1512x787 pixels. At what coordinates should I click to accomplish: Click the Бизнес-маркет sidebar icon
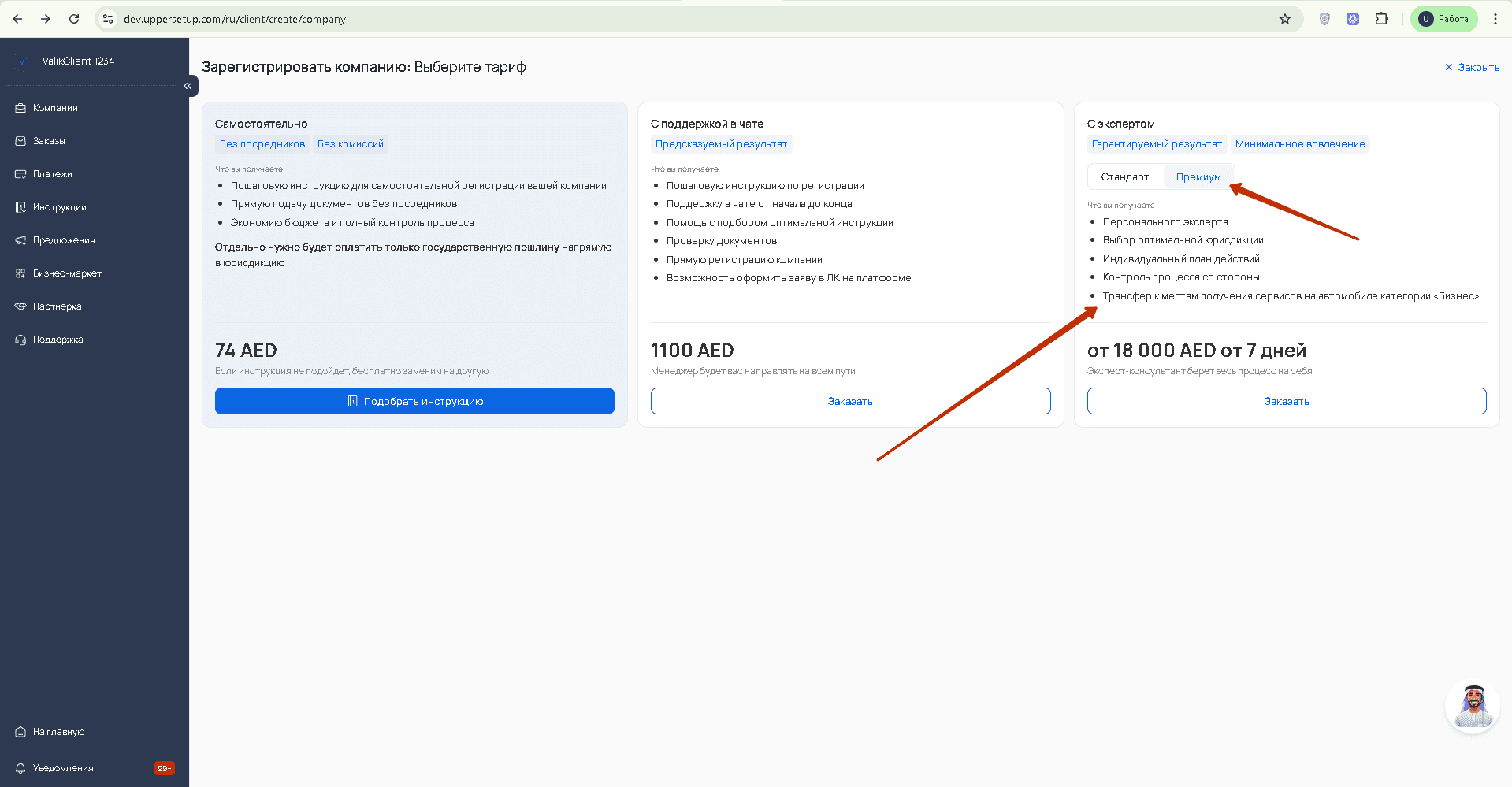pyautogui.click(x=20, y=273)
